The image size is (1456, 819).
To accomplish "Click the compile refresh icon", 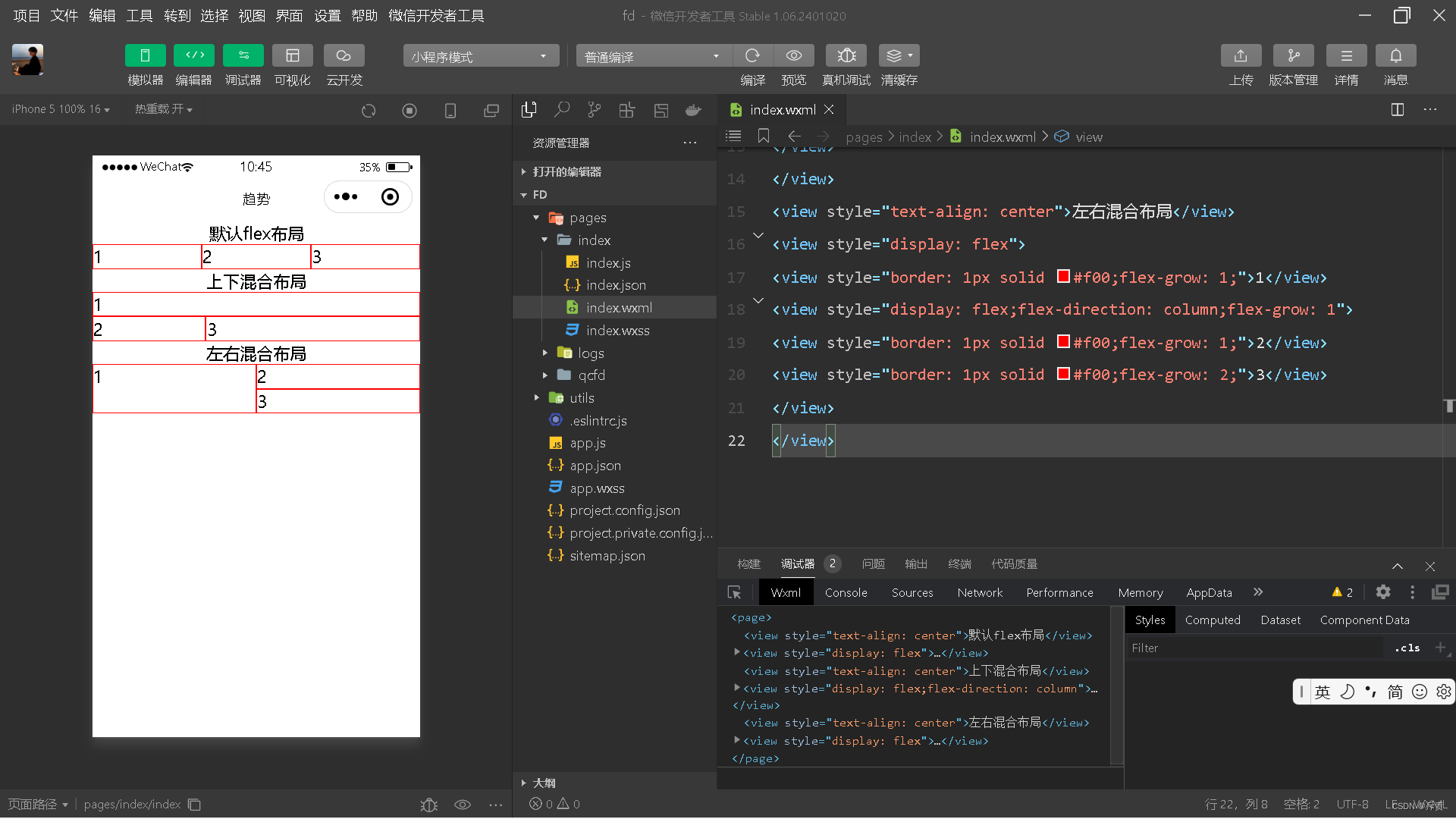I will tap(752, 55).
